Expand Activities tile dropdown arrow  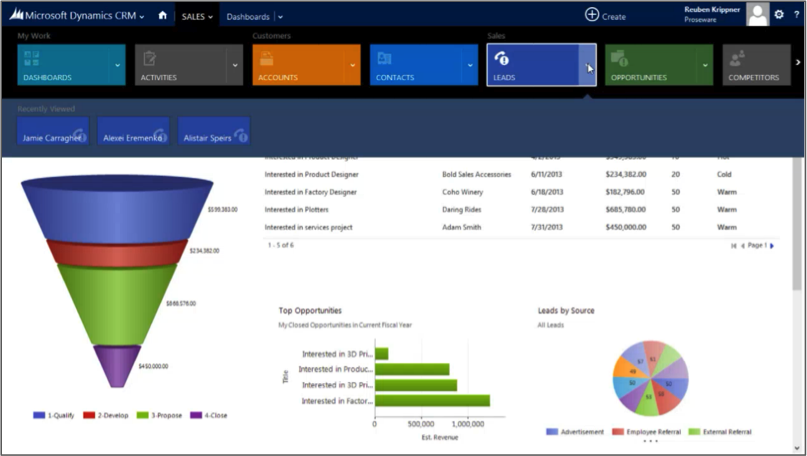(x=235, y=65)
